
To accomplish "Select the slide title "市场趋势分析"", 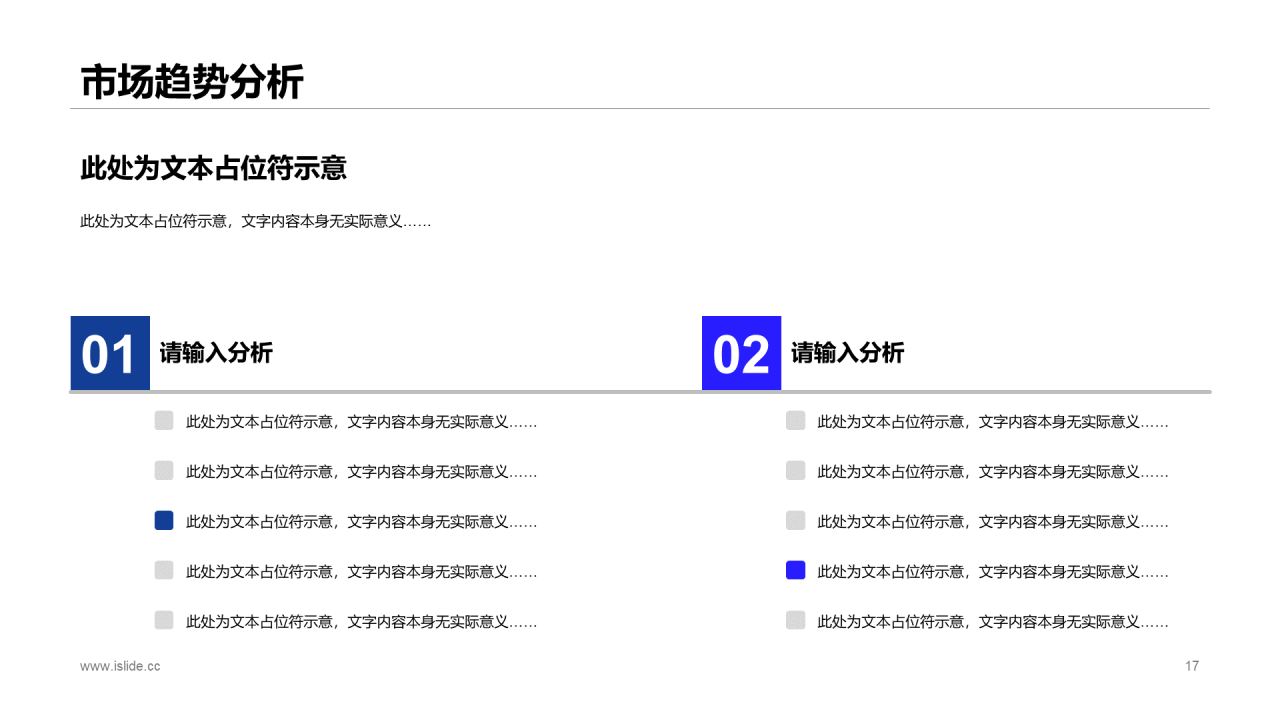I will coord(192,82).
